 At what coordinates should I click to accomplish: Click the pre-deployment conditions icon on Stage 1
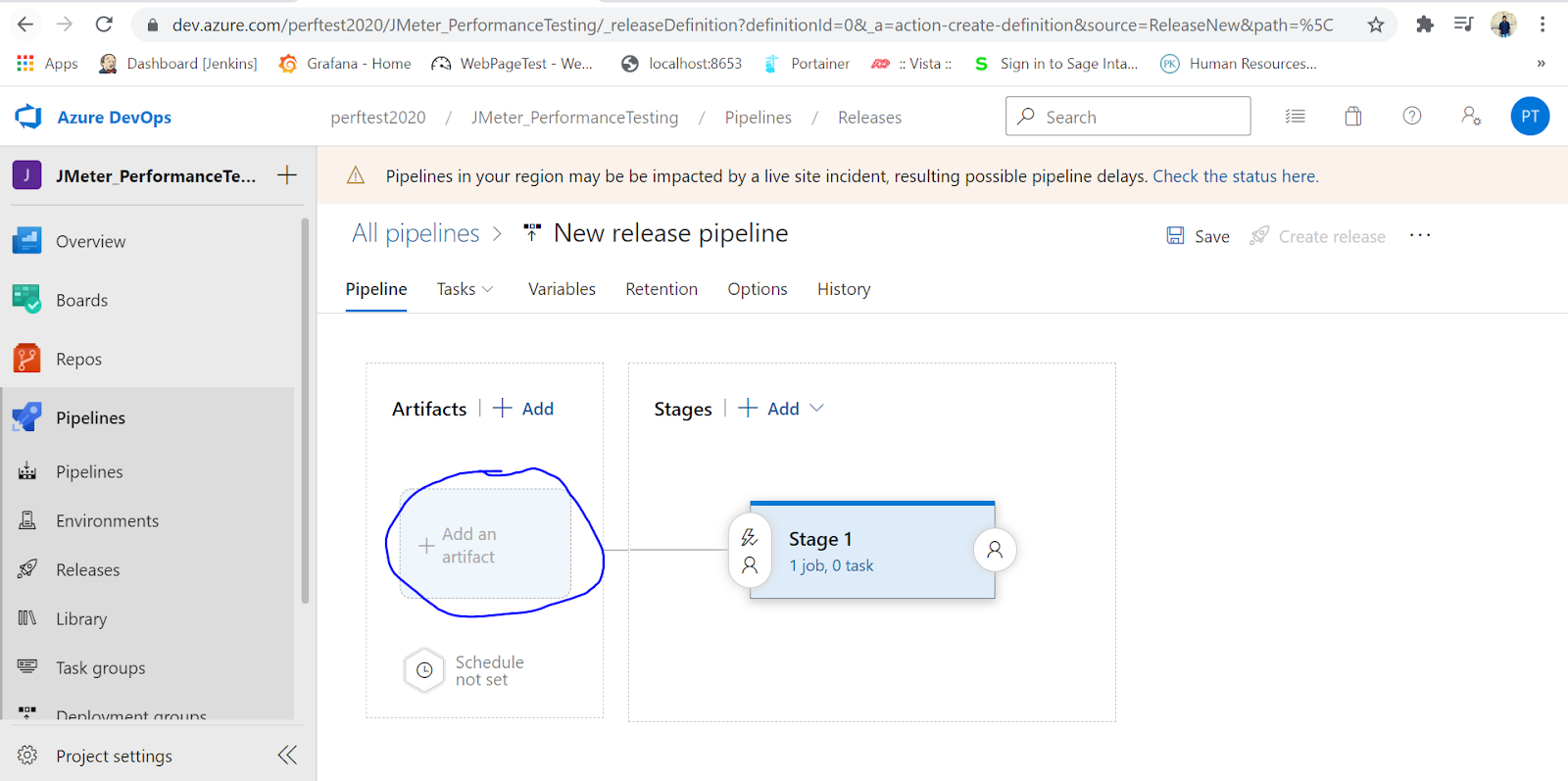point(750,550)
